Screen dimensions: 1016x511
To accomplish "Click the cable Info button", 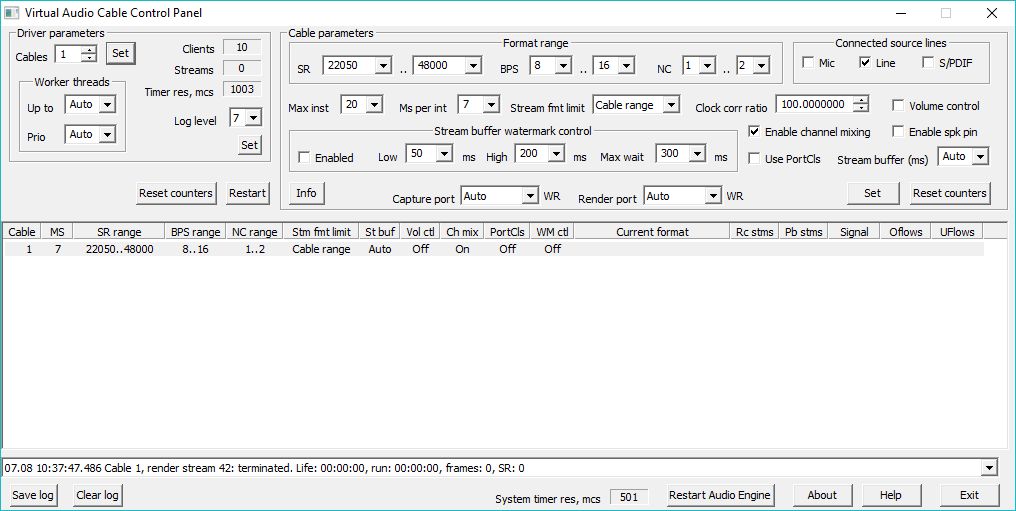I will pos(306,193).
